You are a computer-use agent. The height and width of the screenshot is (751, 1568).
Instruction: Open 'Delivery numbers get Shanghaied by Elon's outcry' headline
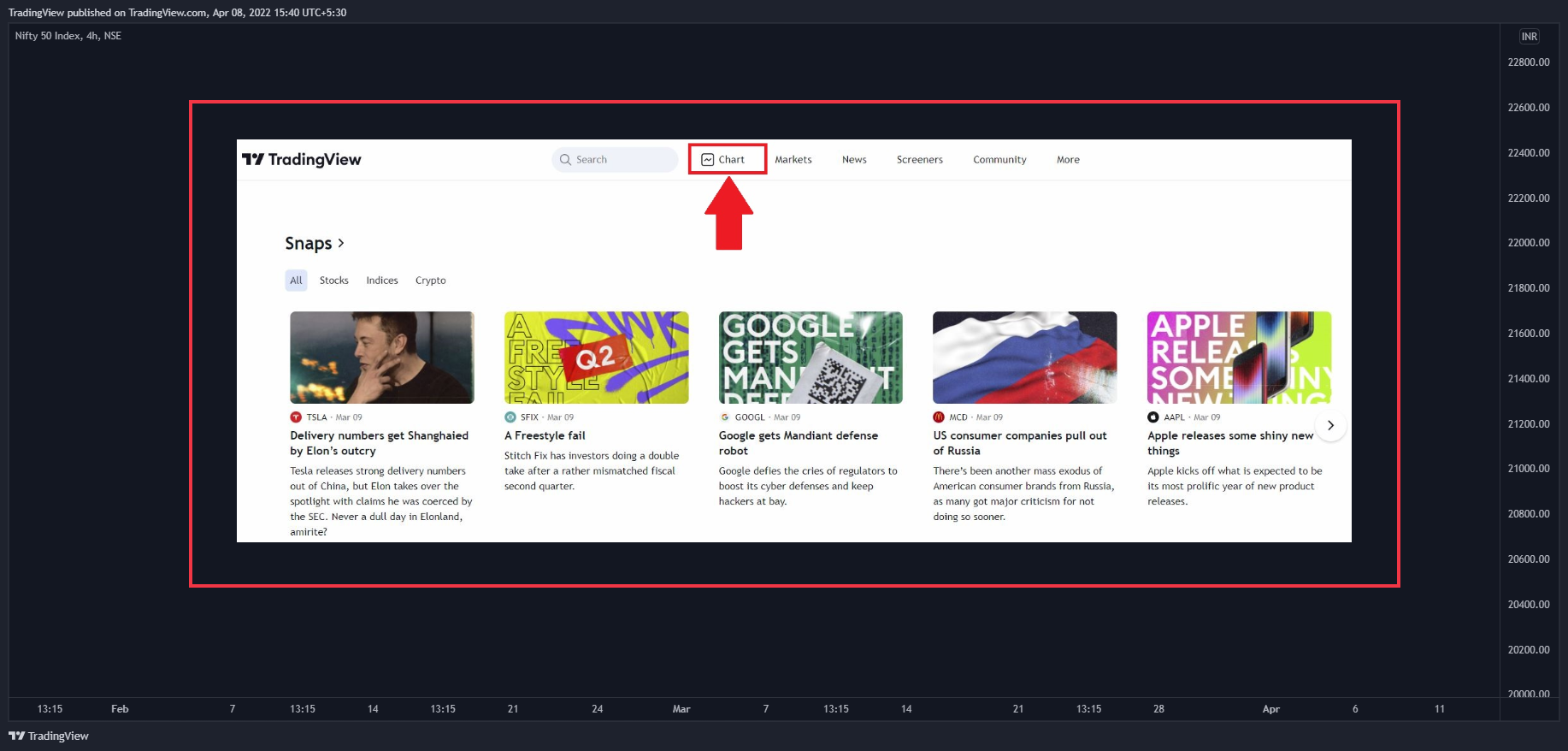[x=380, y=443]
